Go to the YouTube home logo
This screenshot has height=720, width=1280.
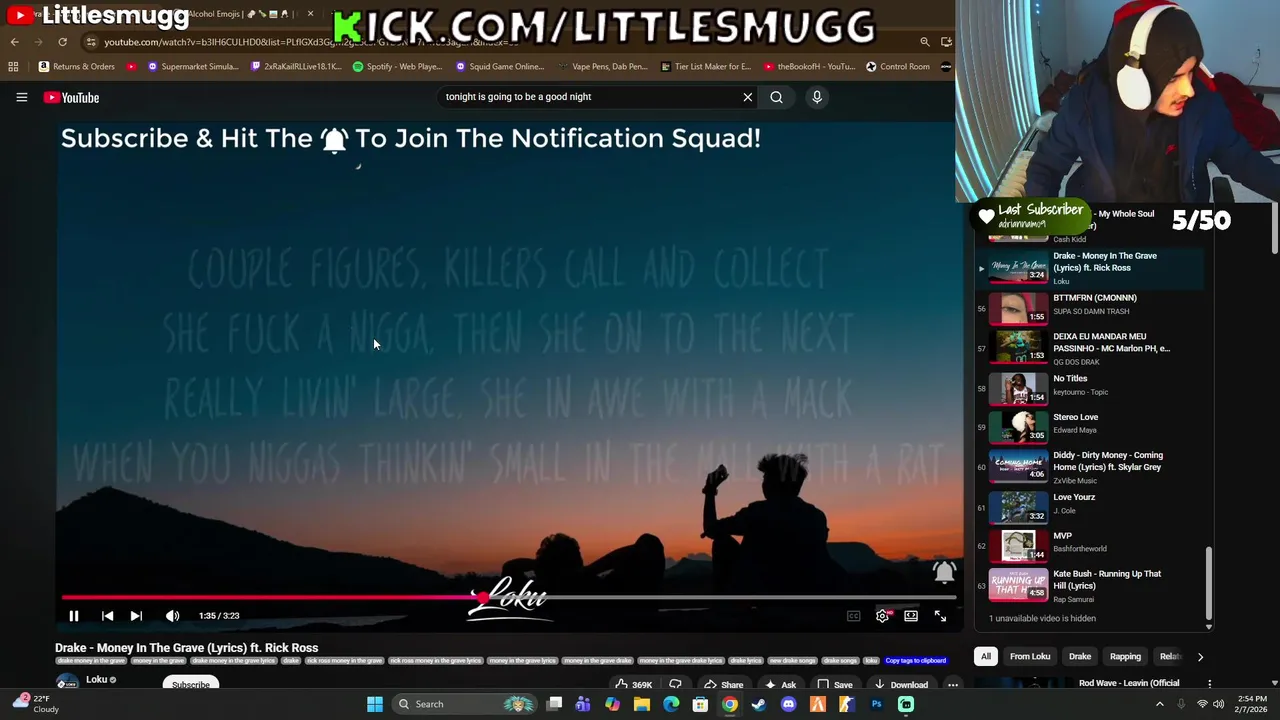(71, 97)
